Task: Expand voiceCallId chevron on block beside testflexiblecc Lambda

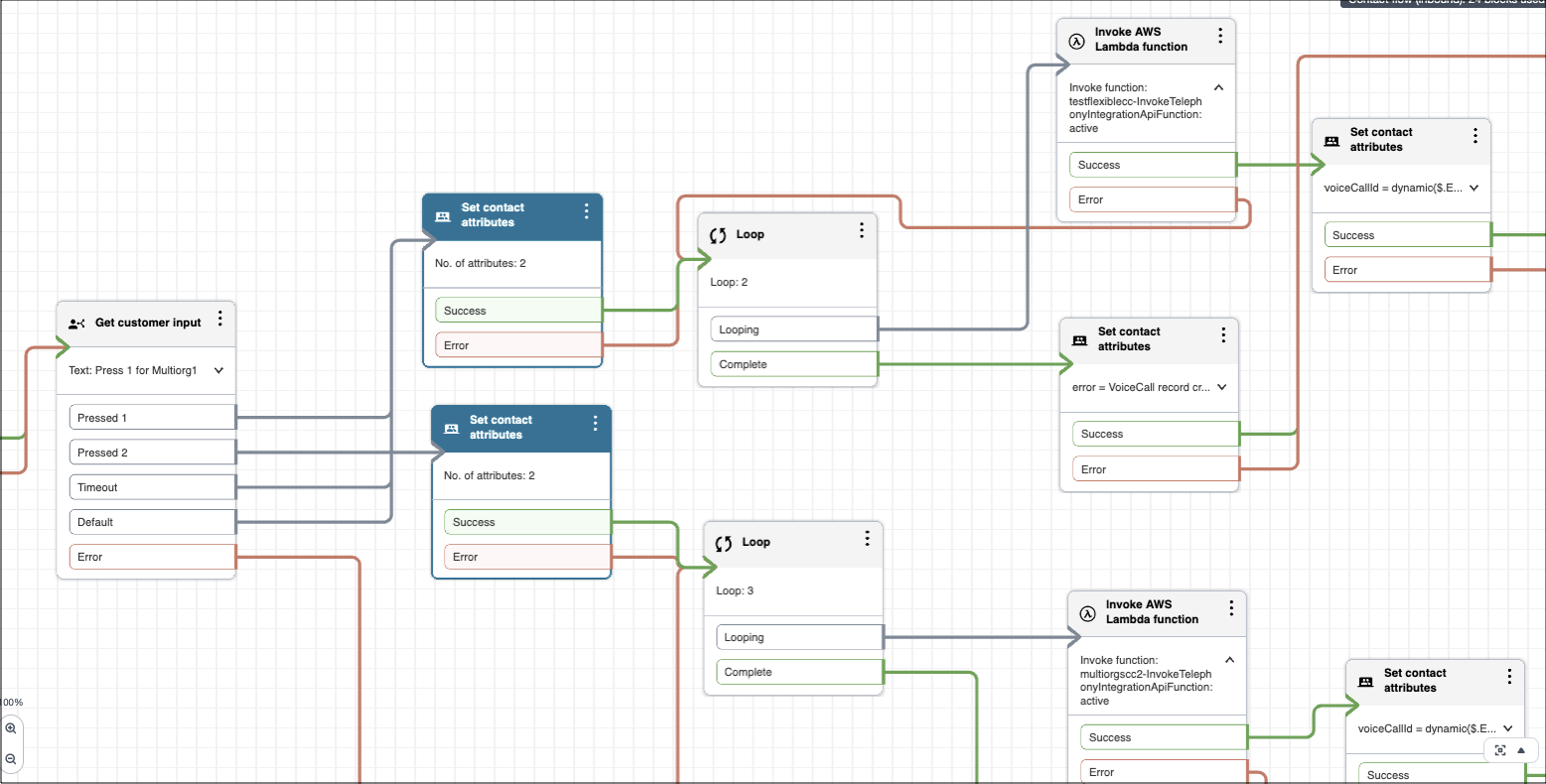Action: click(1474, 189)
